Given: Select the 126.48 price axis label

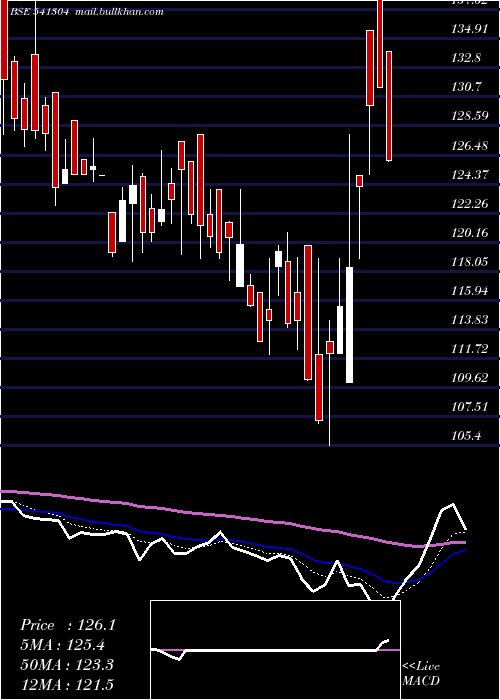Looking at the screenshot, I should click(469, 146).
